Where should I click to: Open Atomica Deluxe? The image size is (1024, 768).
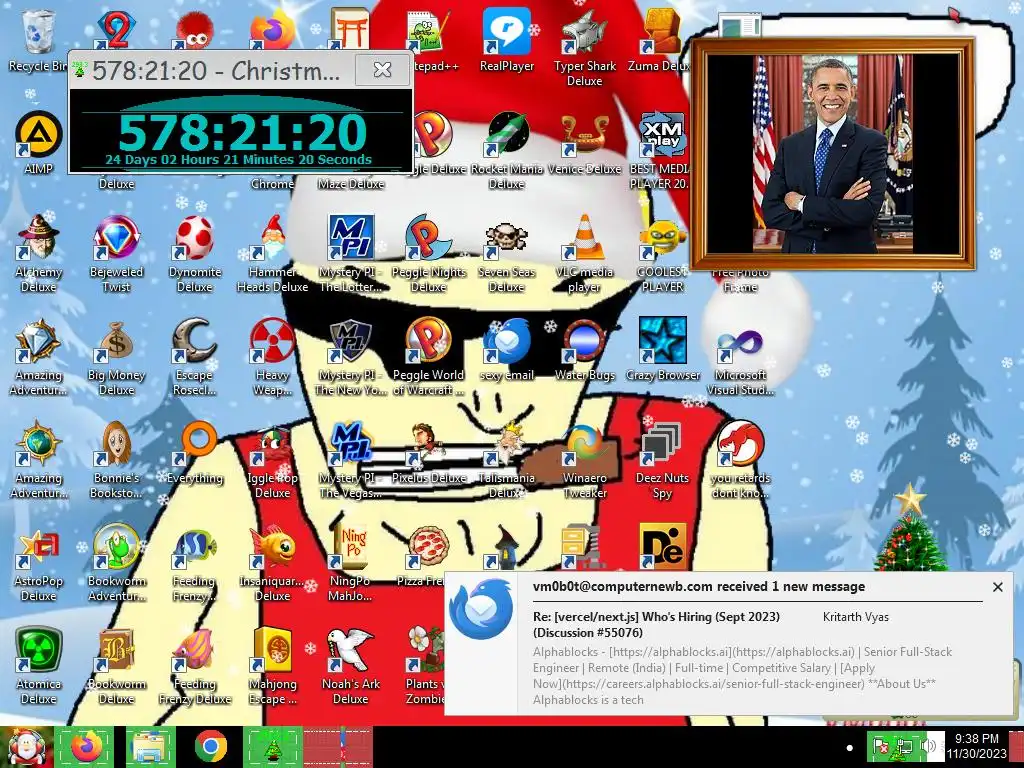coord(39,666)
